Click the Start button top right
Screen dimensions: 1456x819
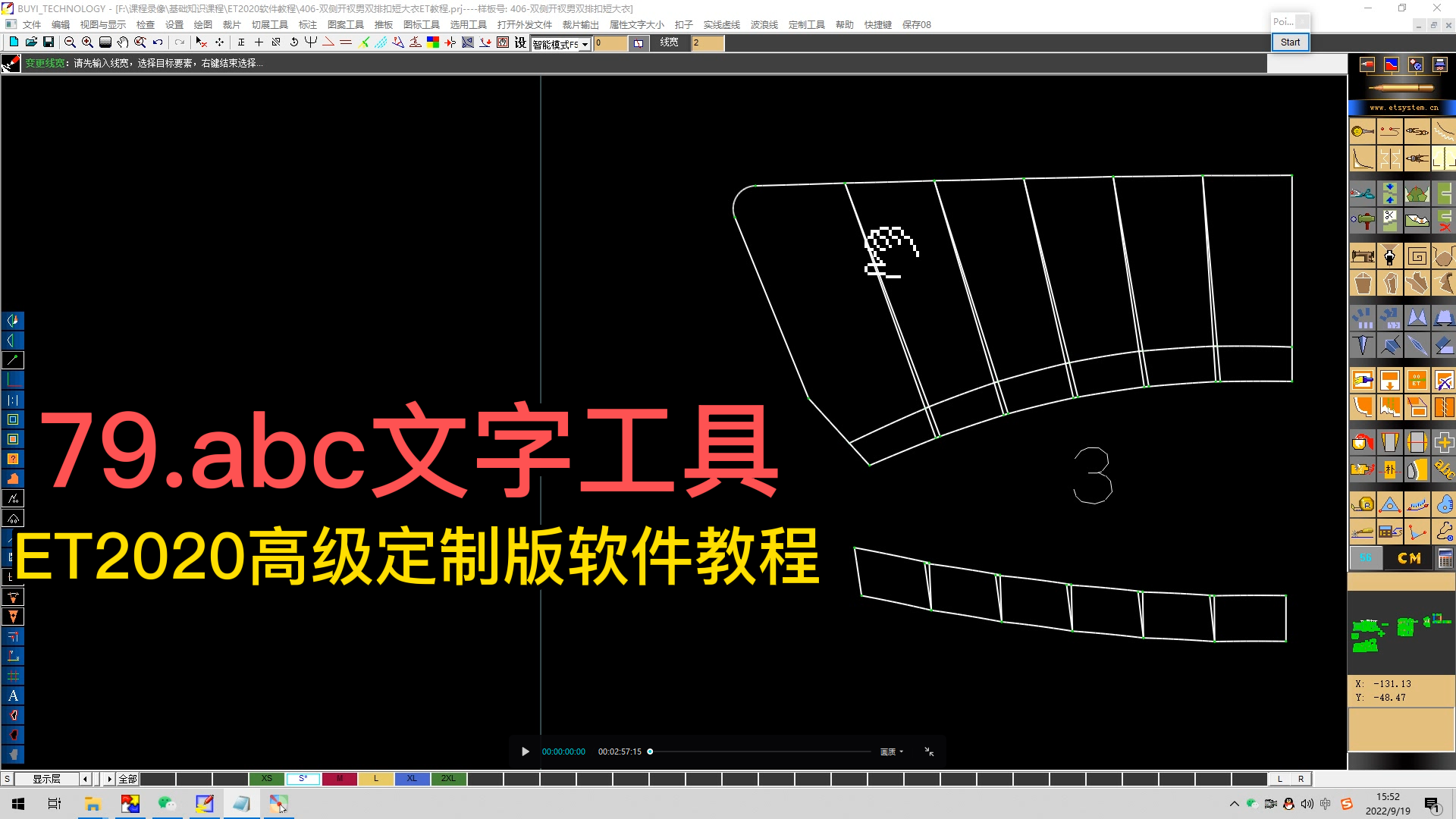tap(1289, 41)
